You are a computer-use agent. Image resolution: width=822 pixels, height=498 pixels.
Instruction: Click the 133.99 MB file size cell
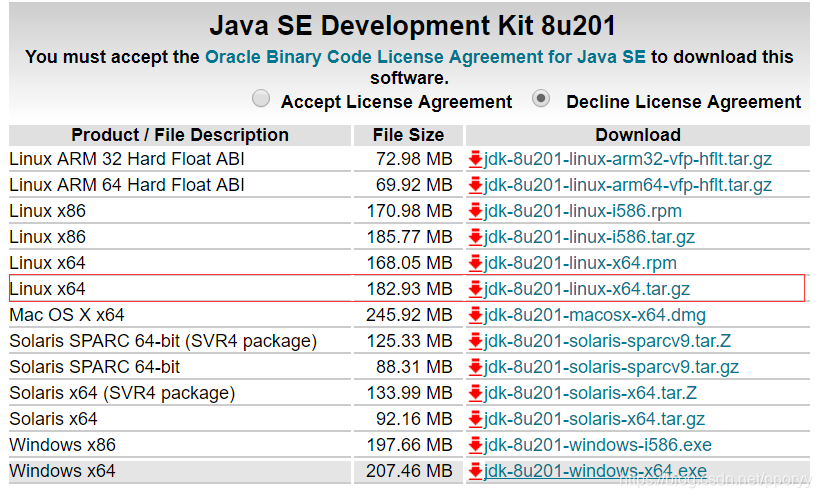coord(409,393)
